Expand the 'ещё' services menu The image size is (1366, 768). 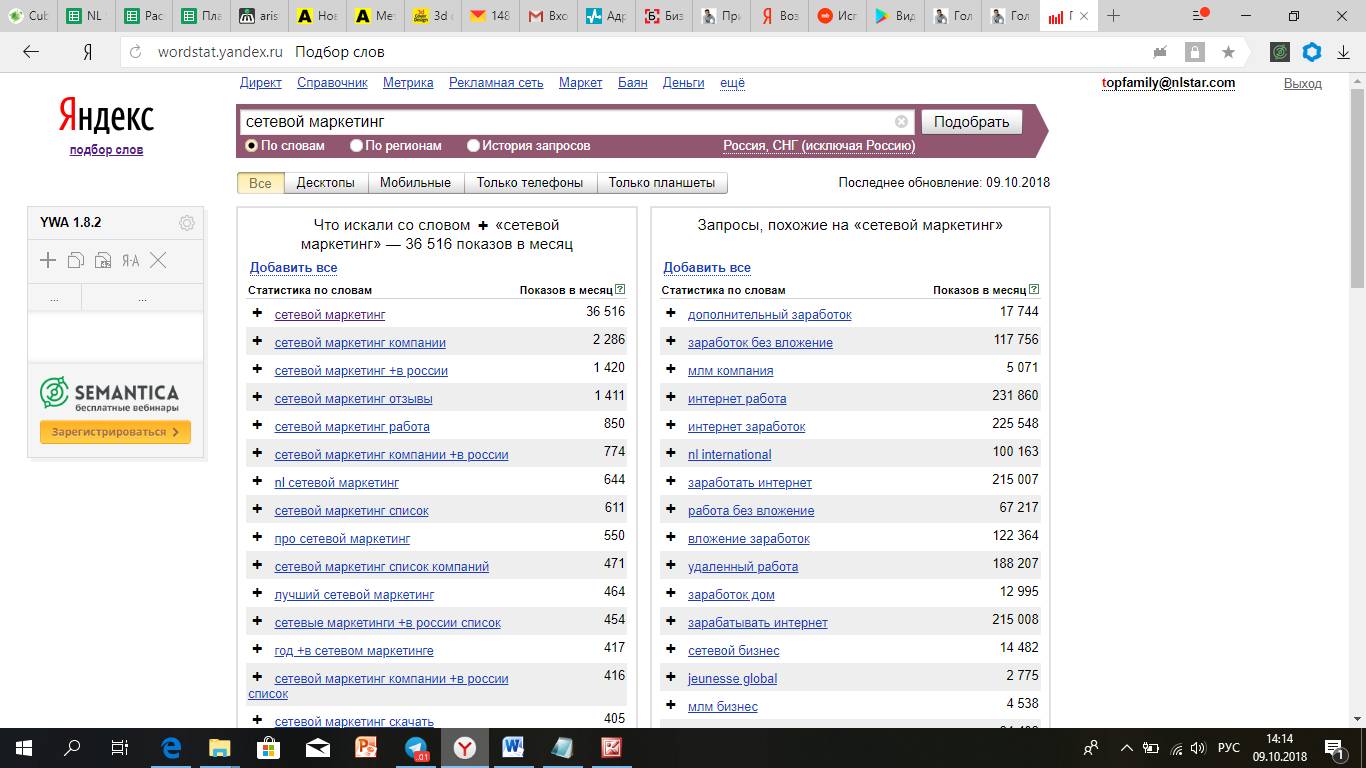pos(732,83)
